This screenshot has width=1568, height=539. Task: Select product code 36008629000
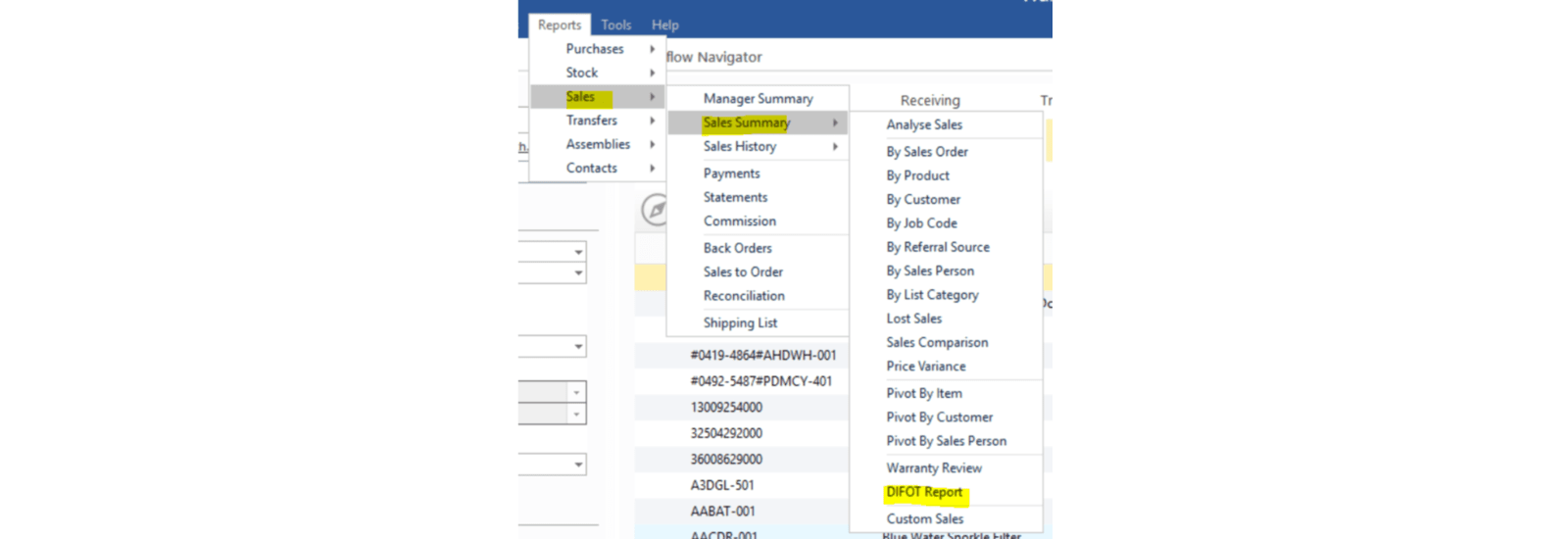(726, 459)
